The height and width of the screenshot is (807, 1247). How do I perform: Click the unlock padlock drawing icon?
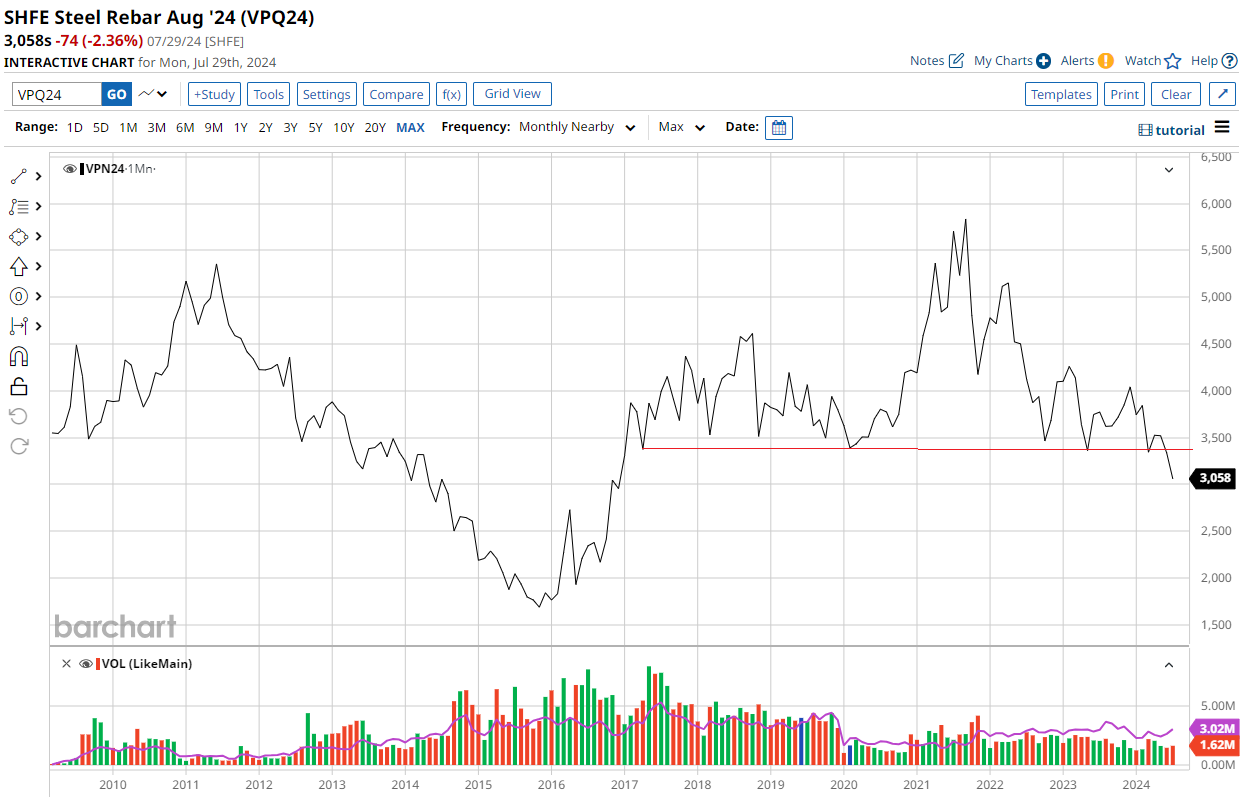click(19, 386)
